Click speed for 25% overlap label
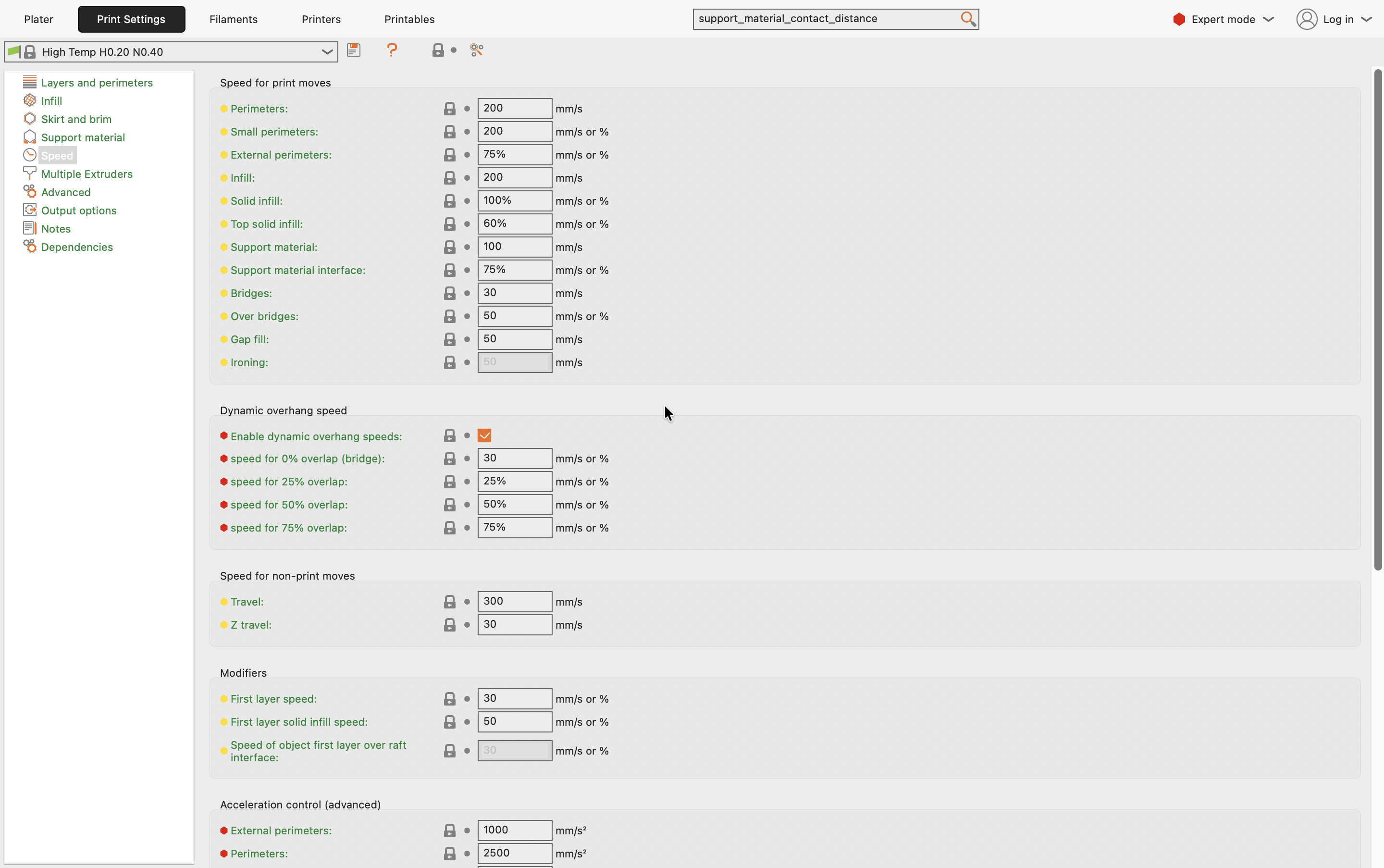The width and height of the screenshot is (1384, 868). click(289, 482)
